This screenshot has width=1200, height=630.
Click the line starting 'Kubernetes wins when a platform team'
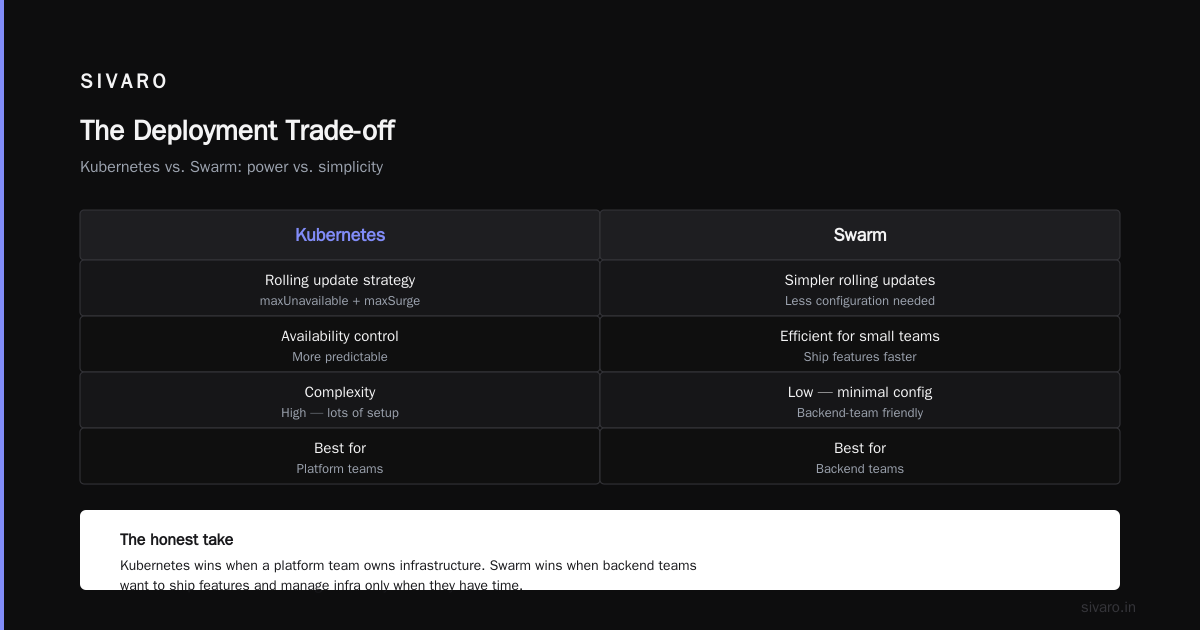408,566
